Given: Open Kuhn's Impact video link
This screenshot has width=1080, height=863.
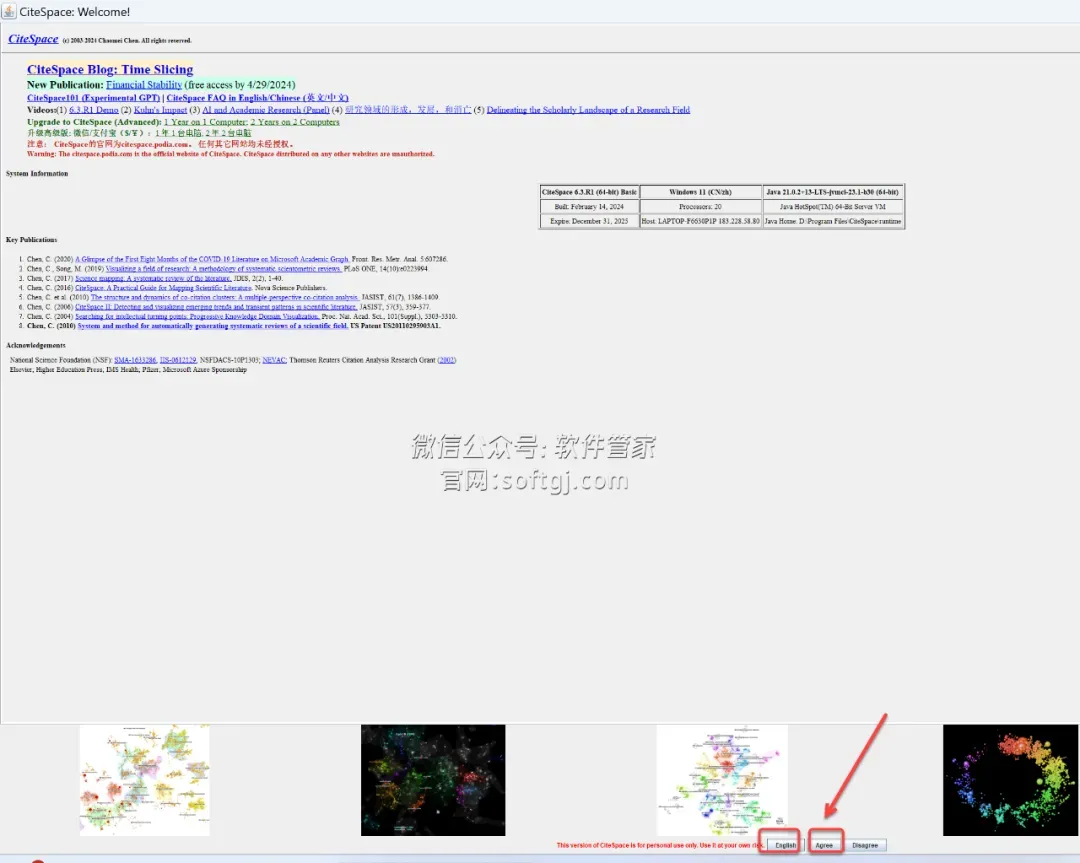Looking at the screenshot, I should (x=160, y=110).
